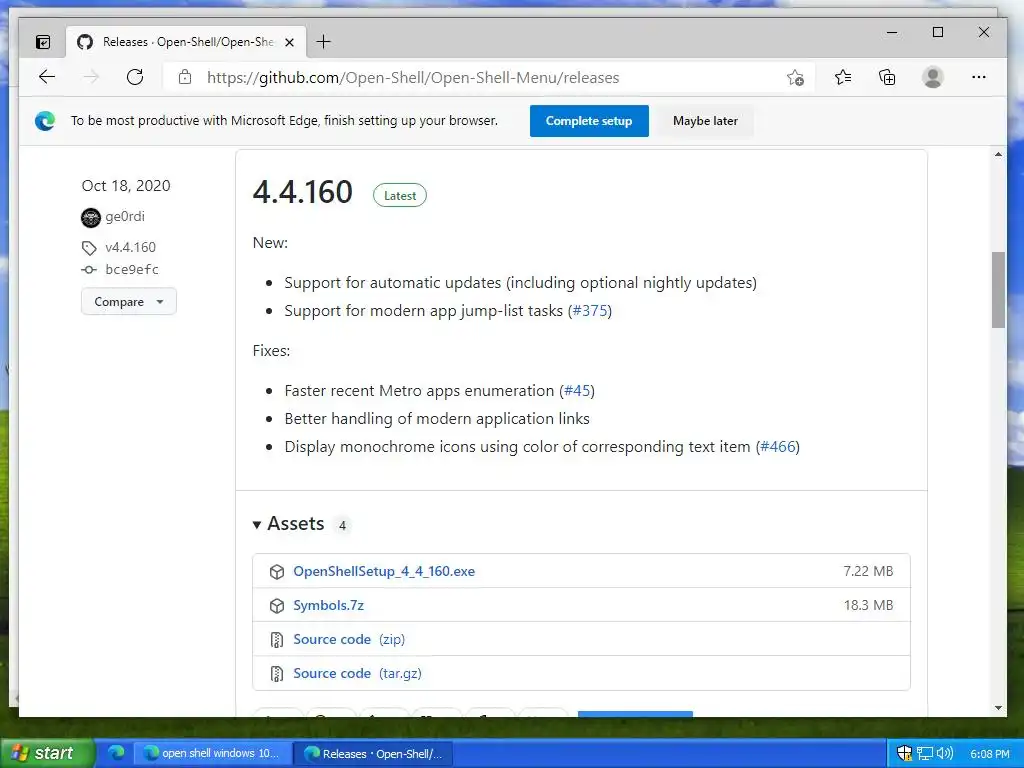The height and width of the screenshot is (768, 1024).
Task: Open issue #466 link
Action: tap(778, 447)
